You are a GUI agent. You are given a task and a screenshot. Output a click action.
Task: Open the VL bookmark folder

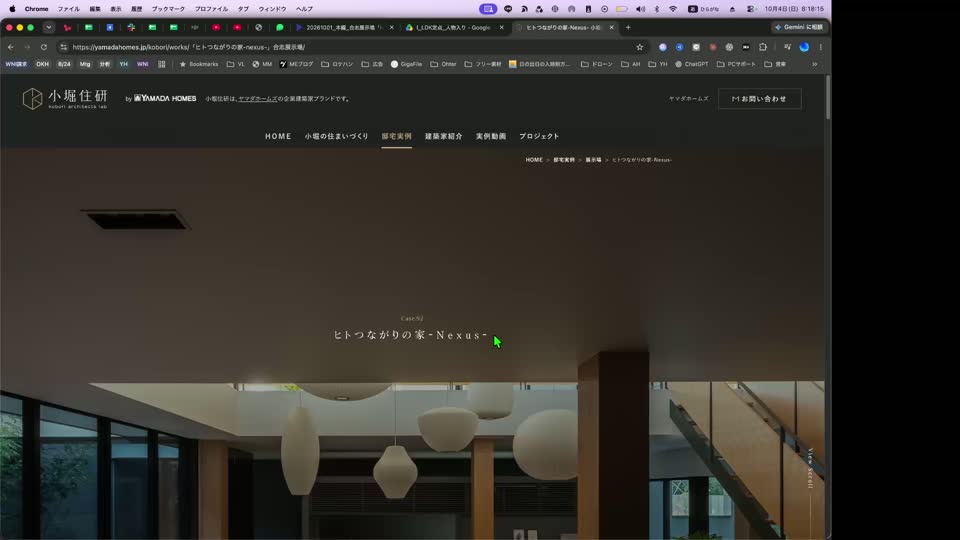236,64
